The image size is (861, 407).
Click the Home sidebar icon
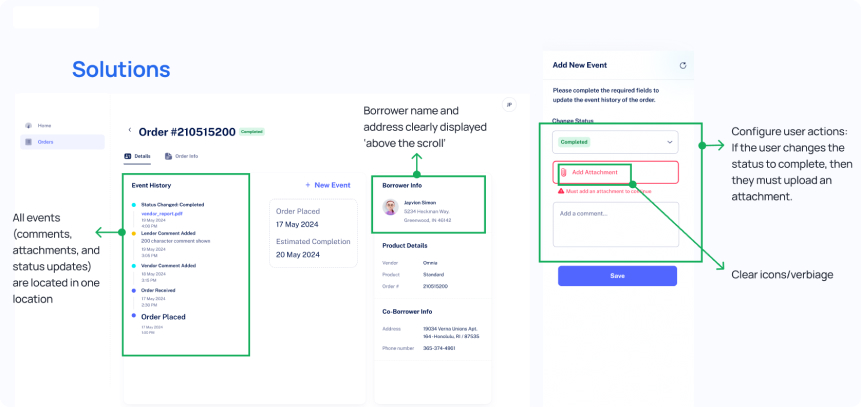tap(29, 126)
